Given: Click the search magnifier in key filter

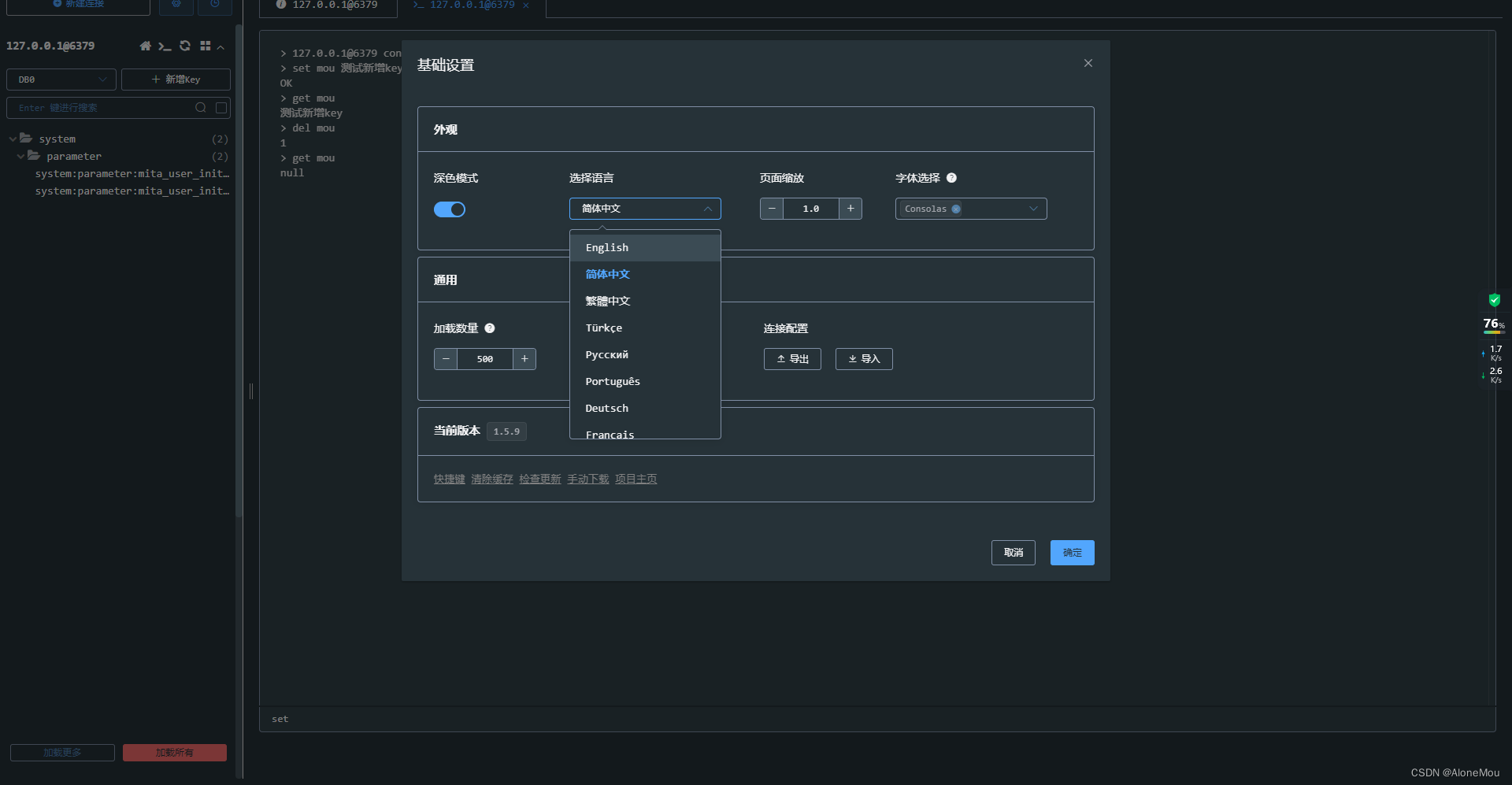Looking at the screenshot, I should [201, 108].
